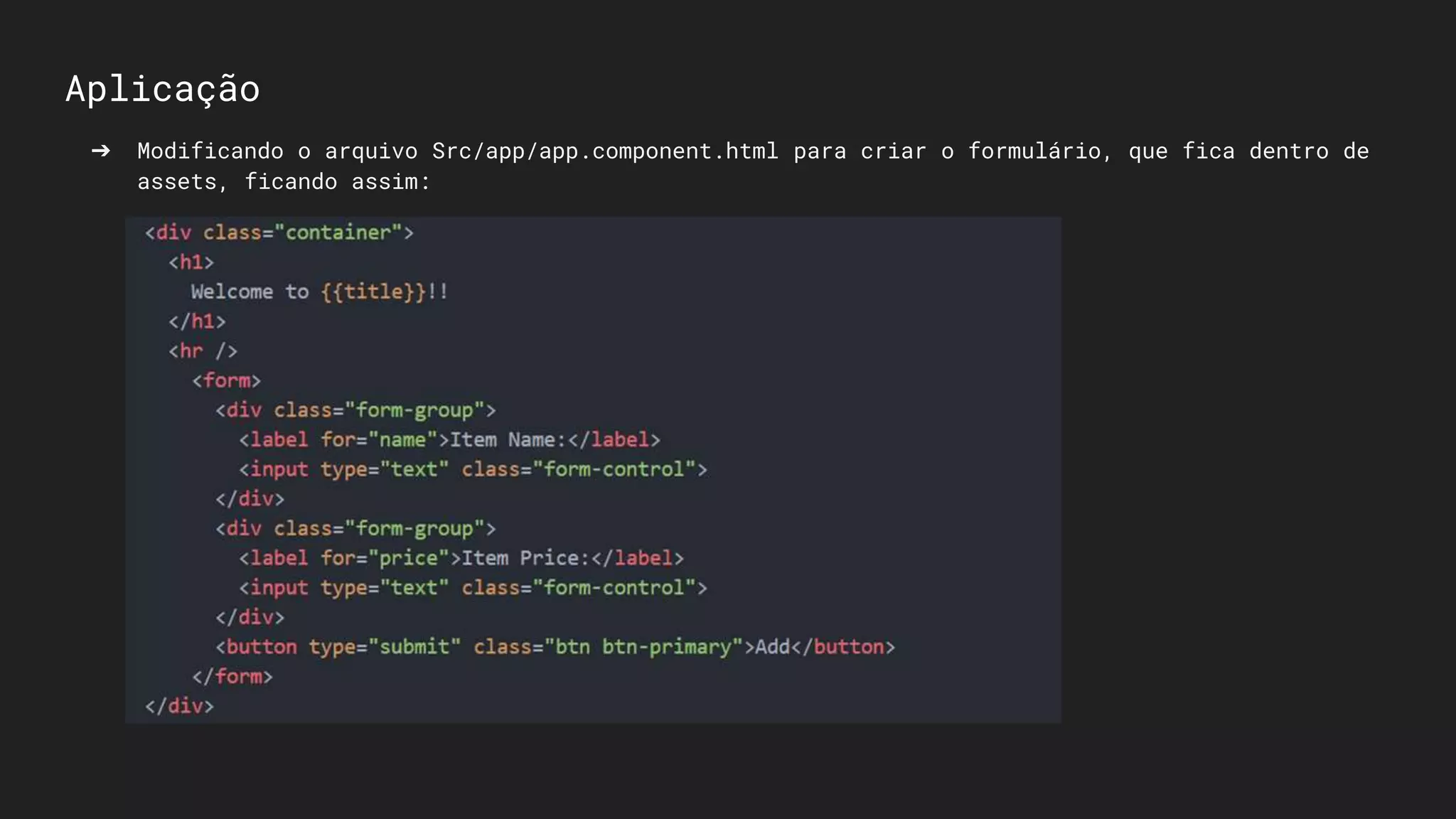Viewport: 1456px width, 819px height.
Task: Click the closing </form> tag line
Action: [232, 676]
